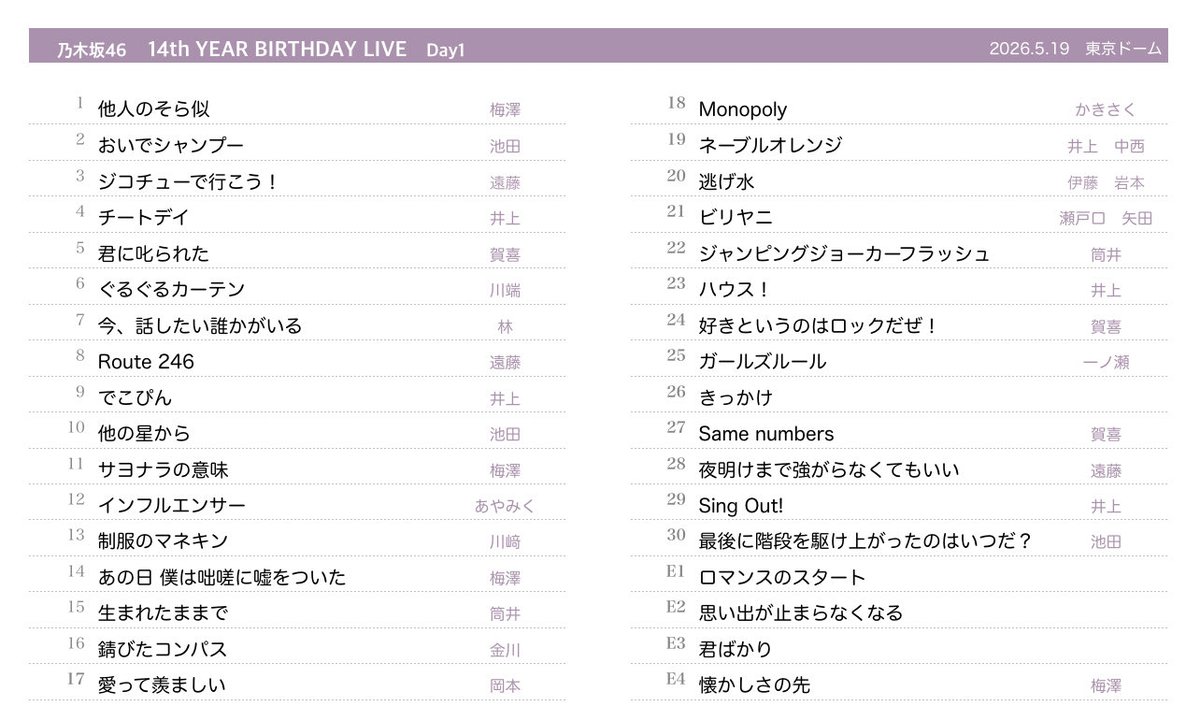The height and width of the screenshot is (706, 1200).
Task: Select name 一ノ瀬 beside ガールズルール
Action: tap(1106, 362)
